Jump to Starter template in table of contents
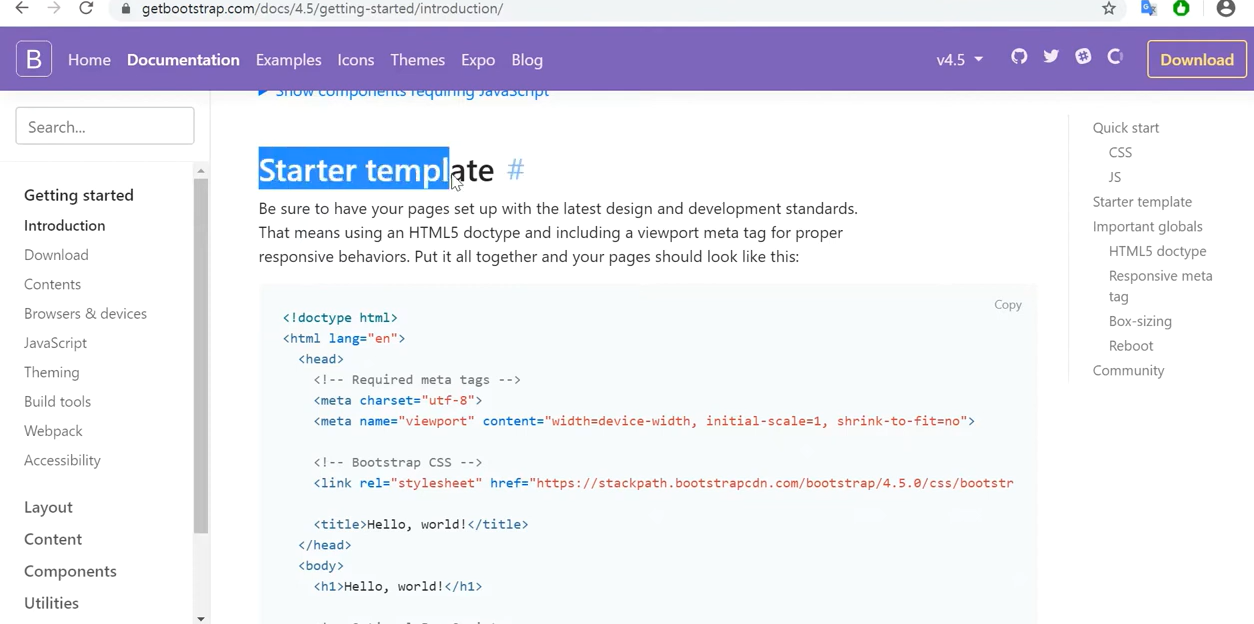The width and height of the screenshot is (1254, 624). 1142,202
